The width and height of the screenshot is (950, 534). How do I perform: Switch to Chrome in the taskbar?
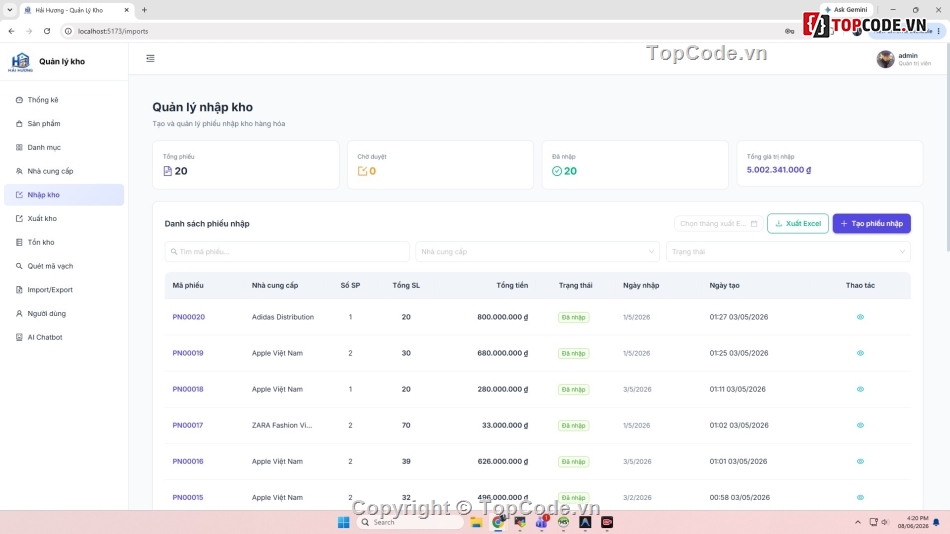coord(499,522)
